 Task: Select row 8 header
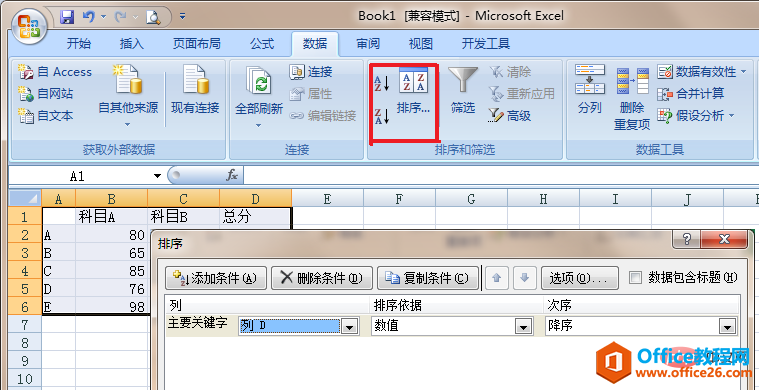[25, 343]
